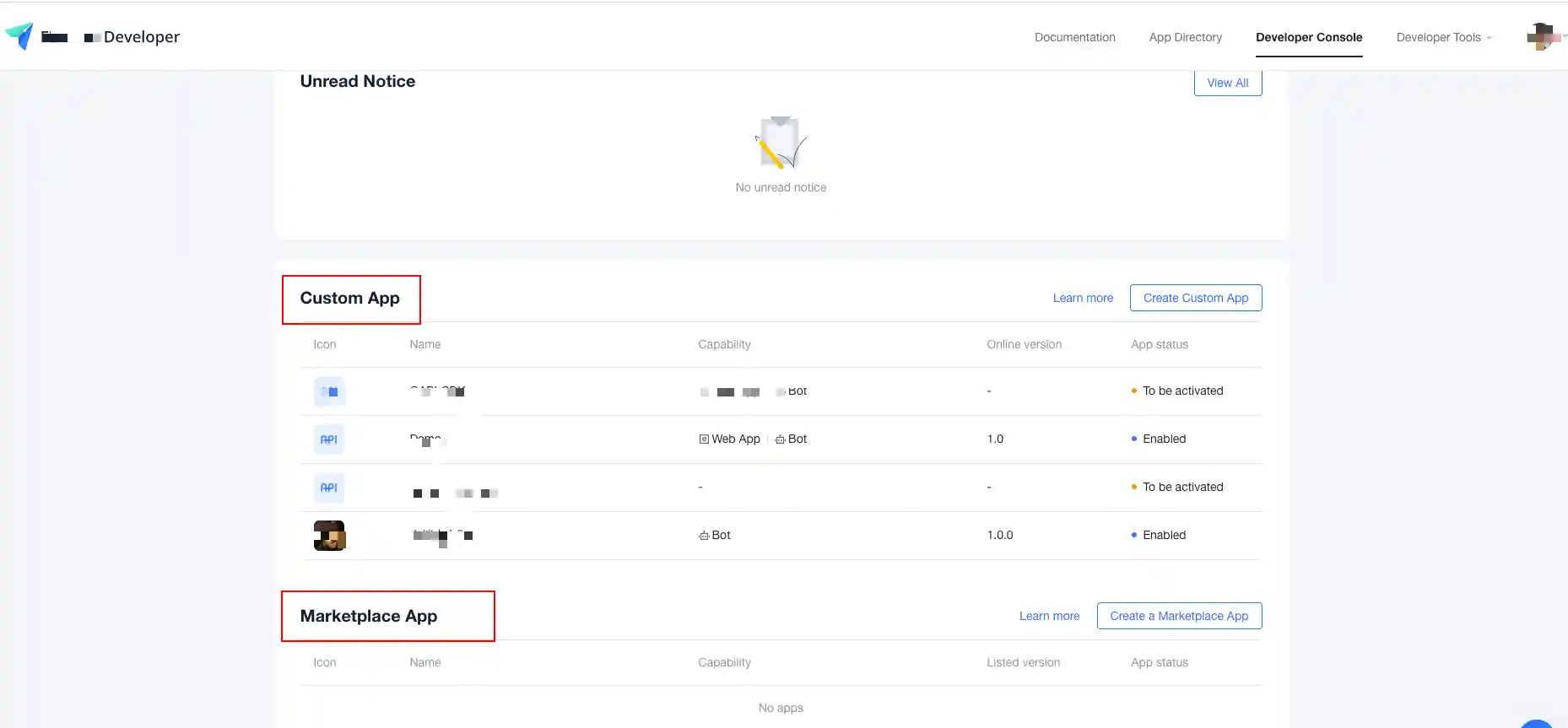Screen dimensions: 1568x728
Task: Click Create a Marketplace App button
Action: [1180, 616]
